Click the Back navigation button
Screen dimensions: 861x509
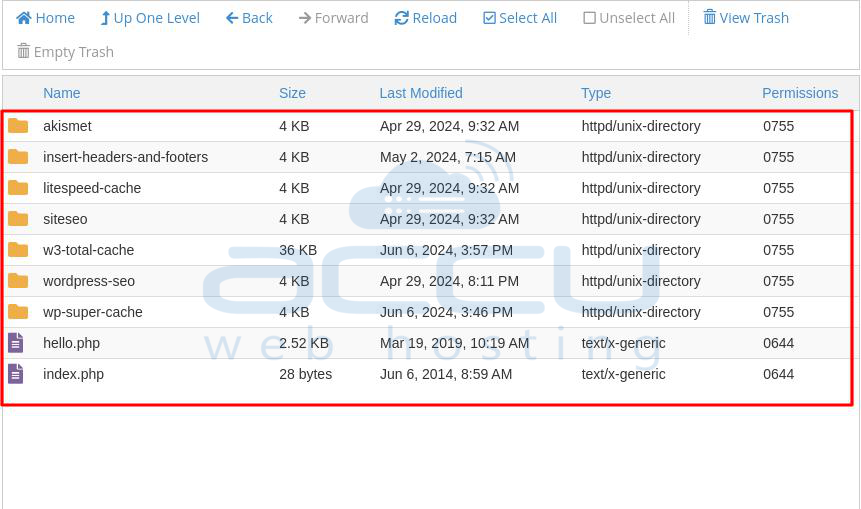[x=249, y=18]
